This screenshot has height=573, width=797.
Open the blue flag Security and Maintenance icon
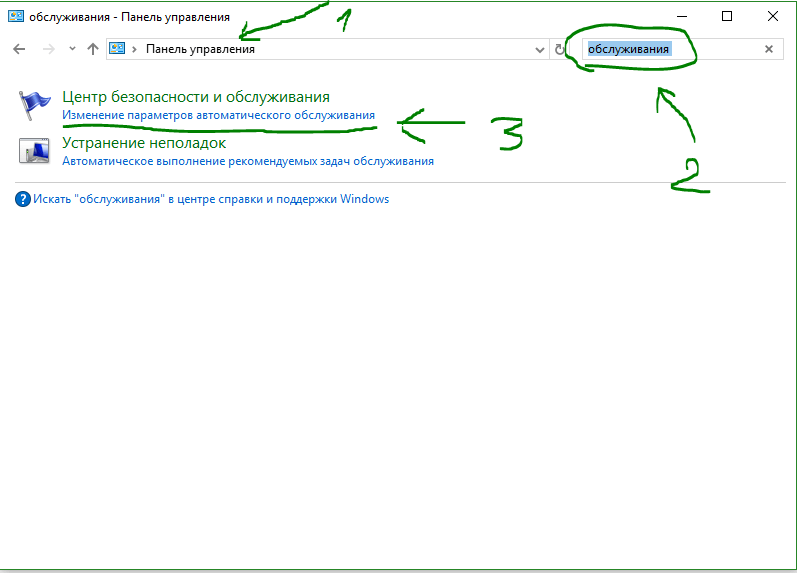35,105
